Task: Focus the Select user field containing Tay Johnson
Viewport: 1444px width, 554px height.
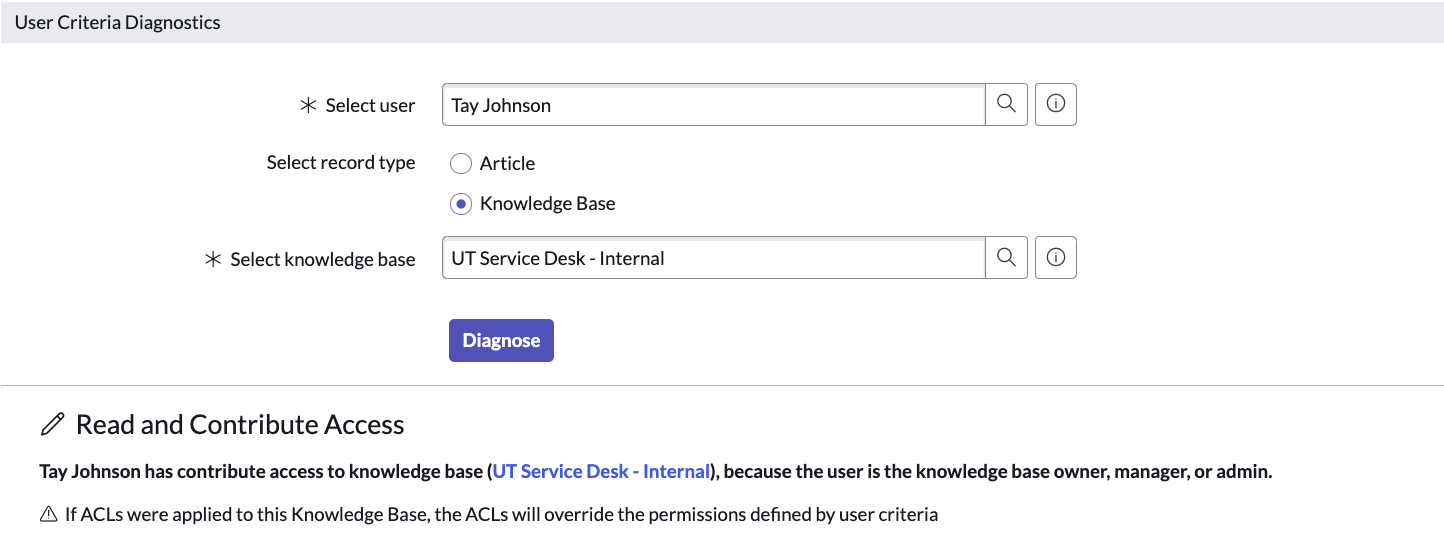Action: click(712, 105)
